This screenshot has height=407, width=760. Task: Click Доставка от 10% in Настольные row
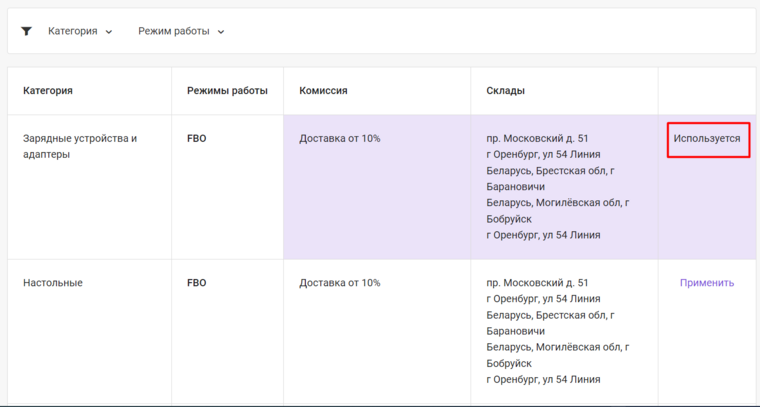point(340,283)
